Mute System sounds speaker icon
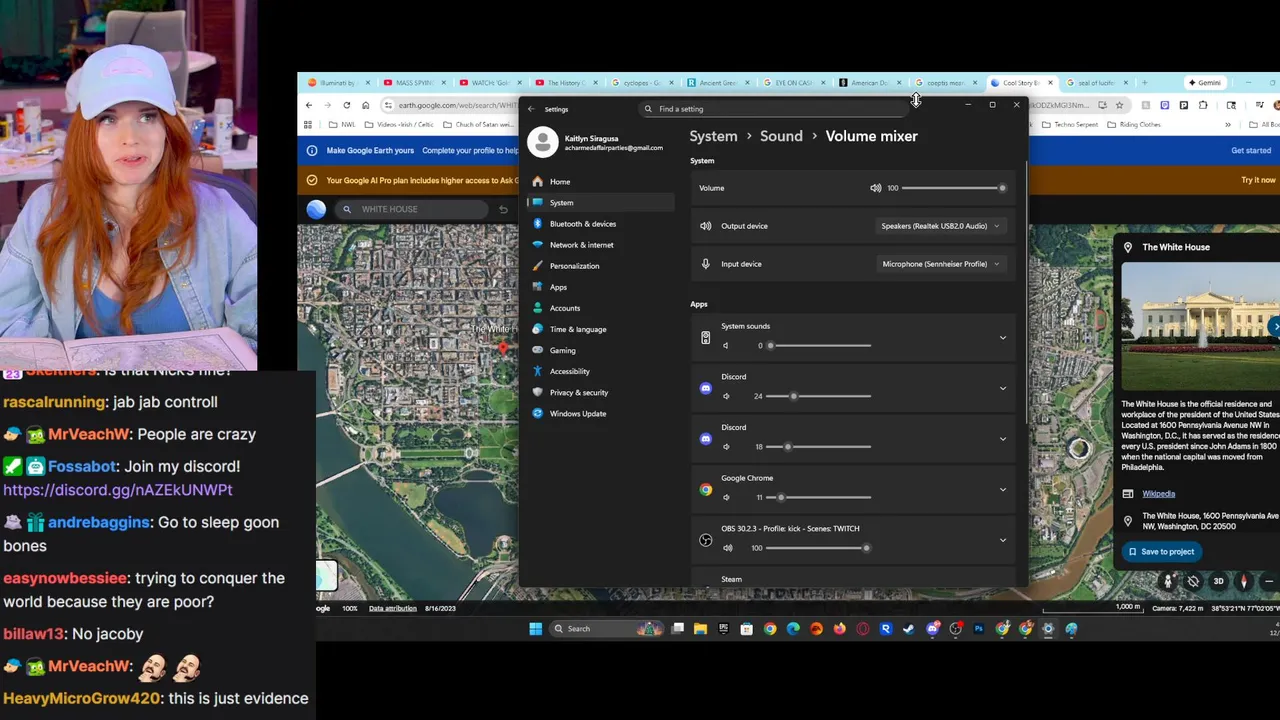1280x720 pixels. (x=726, y=346)
